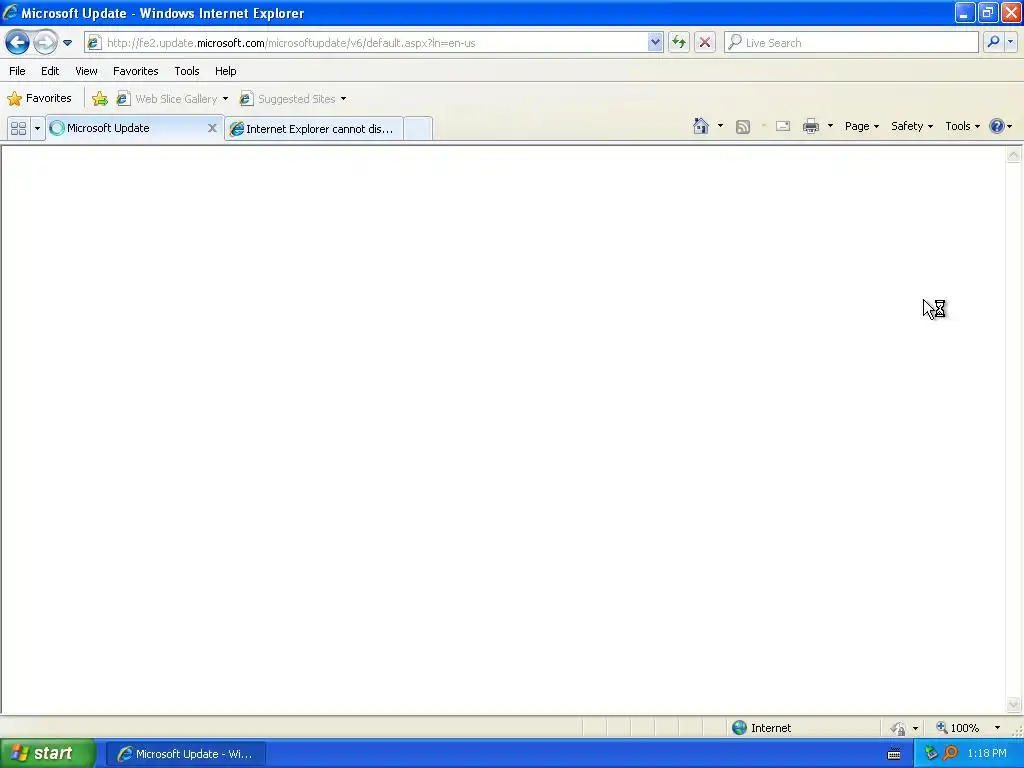
Task: Minimize the Internet Explorer window
Action: coord(965,12)
